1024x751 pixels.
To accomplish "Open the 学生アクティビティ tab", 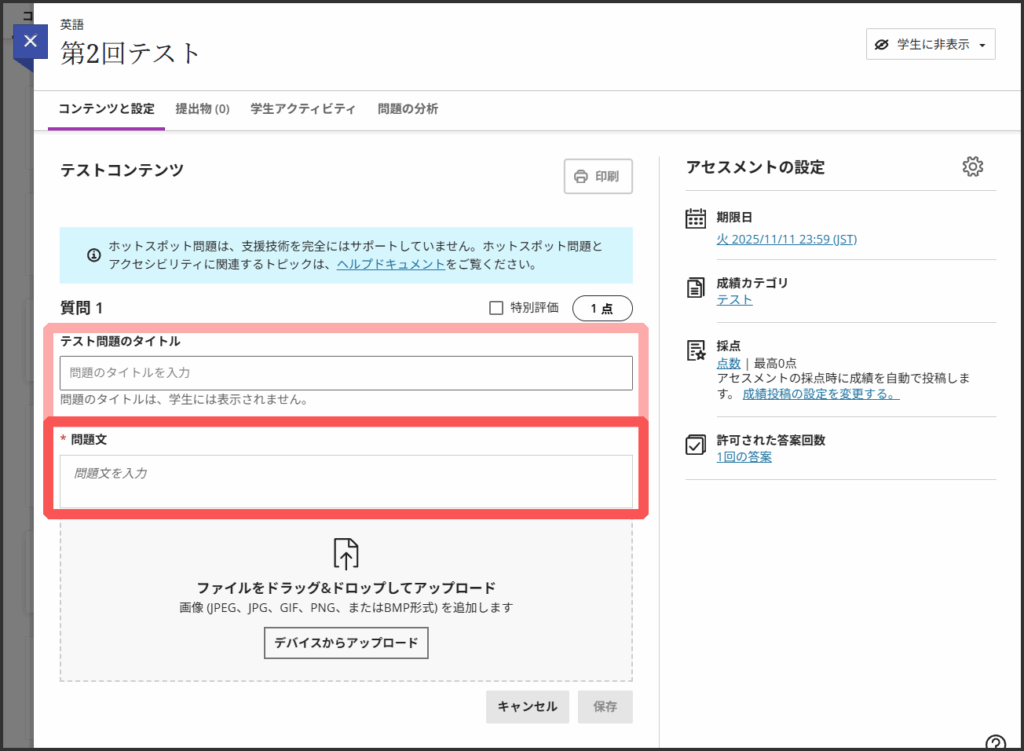I will tap(303, 109).
